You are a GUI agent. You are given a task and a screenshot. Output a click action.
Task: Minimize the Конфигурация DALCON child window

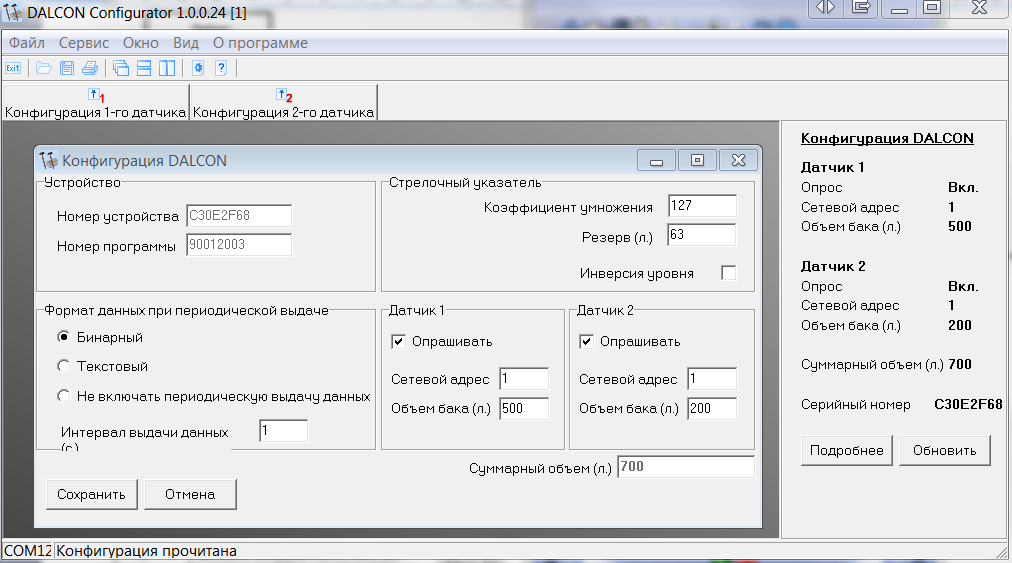pyautogui.click(x=656, y=160)
